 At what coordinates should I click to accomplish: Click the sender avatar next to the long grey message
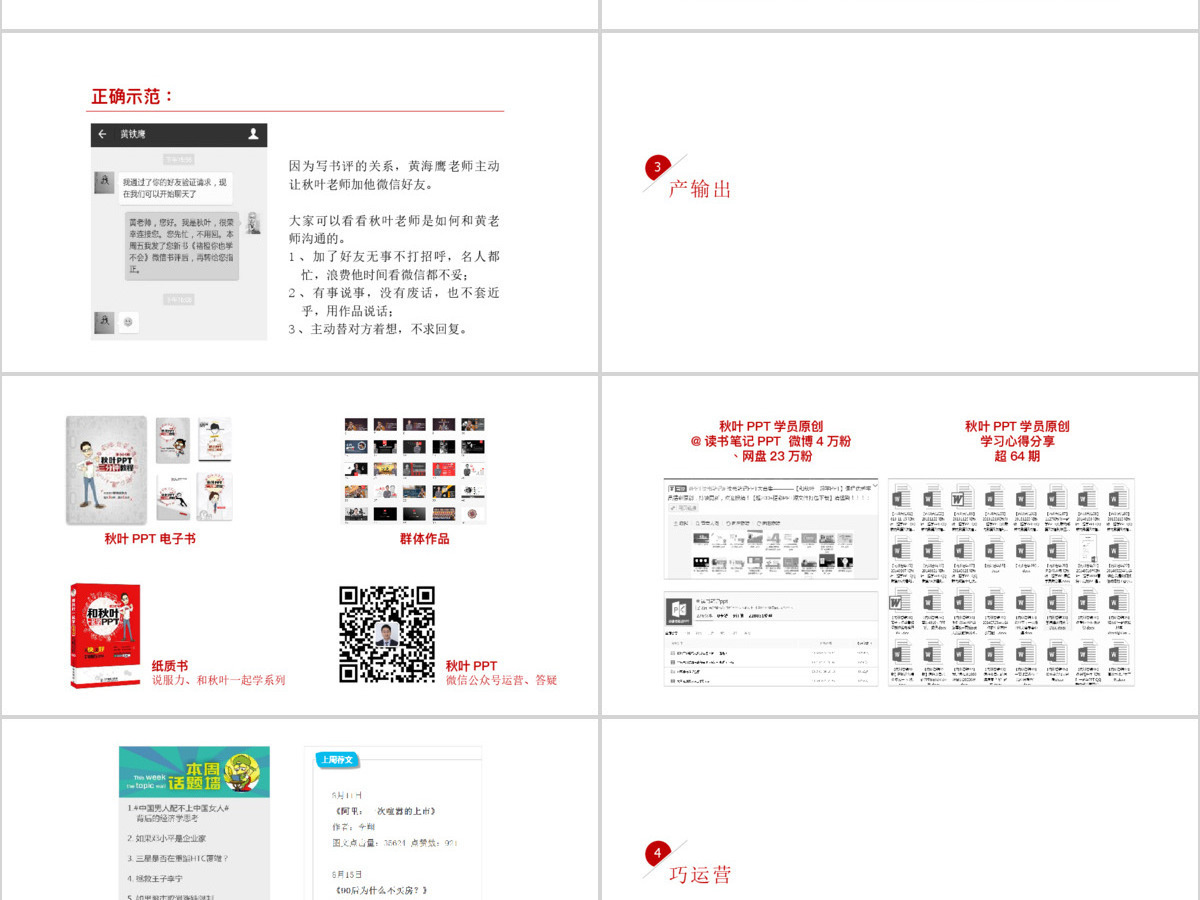click(x=254, y=223)
